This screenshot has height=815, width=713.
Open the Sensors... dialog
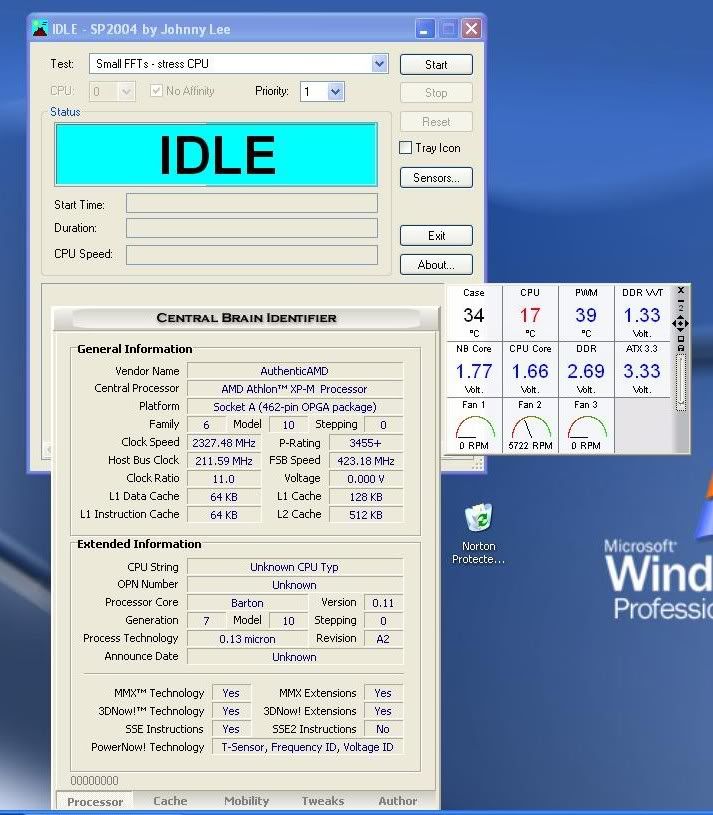[436, 178]
